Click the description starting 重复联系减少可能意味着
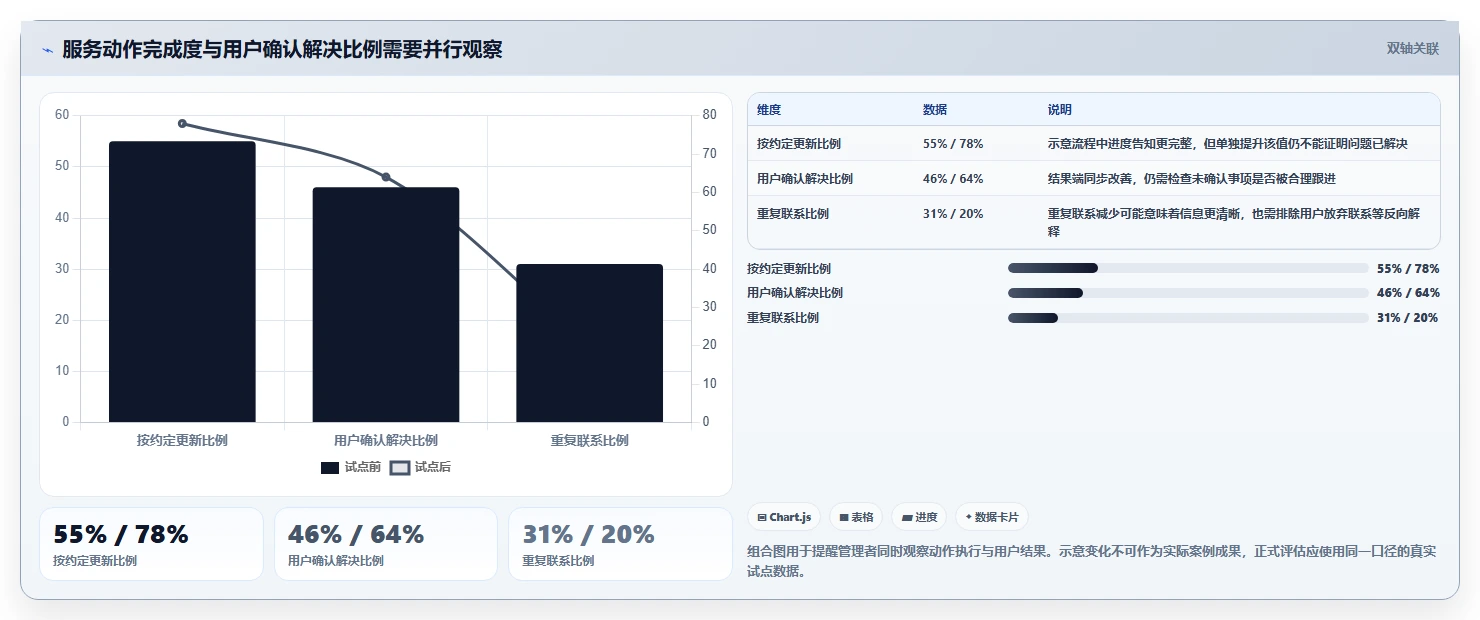This screenshot has height=620, width=1480. coord(1234,222)
